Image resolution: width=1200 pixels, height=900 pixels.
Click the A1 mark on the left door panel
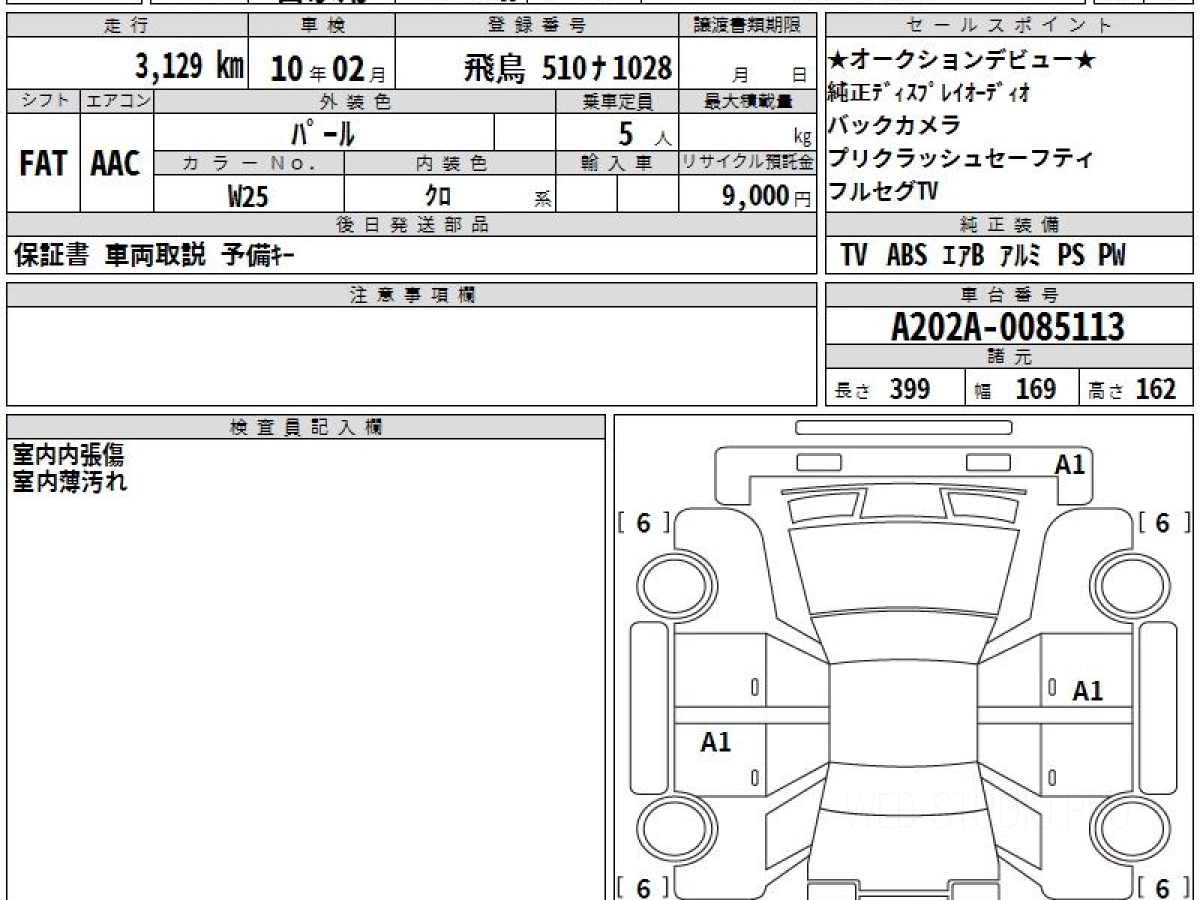tap(715, 742)
